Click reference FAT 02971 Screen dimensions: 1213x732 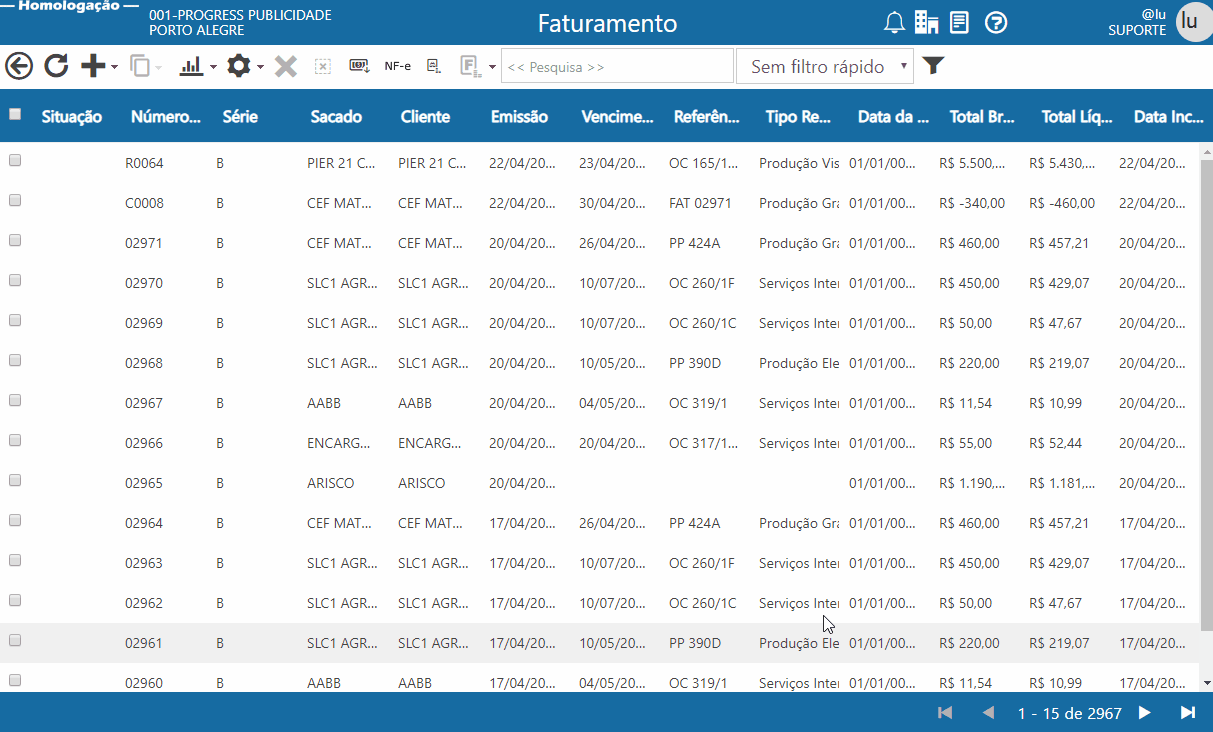tap(700, 203)
